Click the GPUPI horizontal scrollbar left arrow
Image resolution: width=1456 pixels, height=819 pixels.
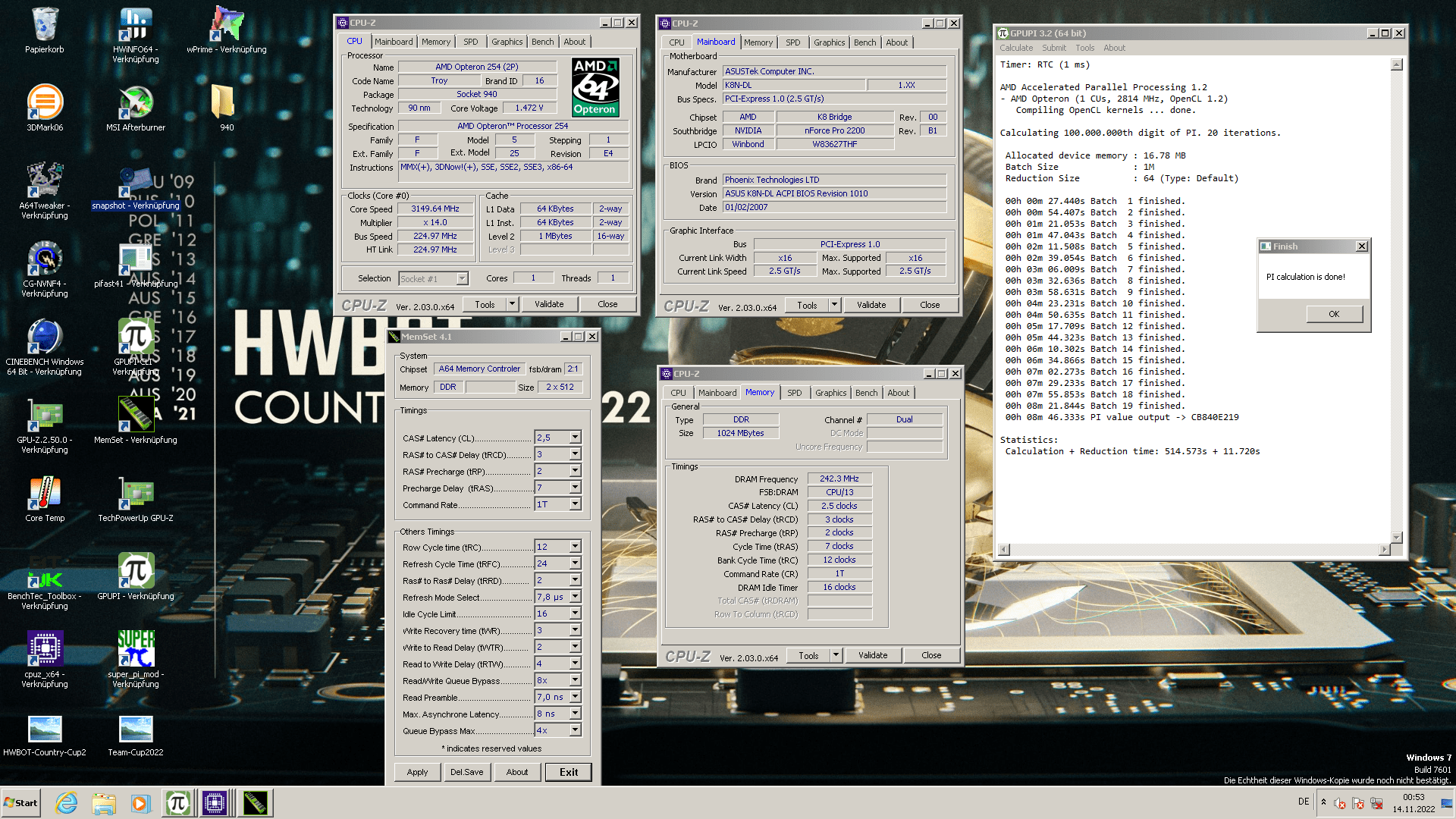[1004, 549]
